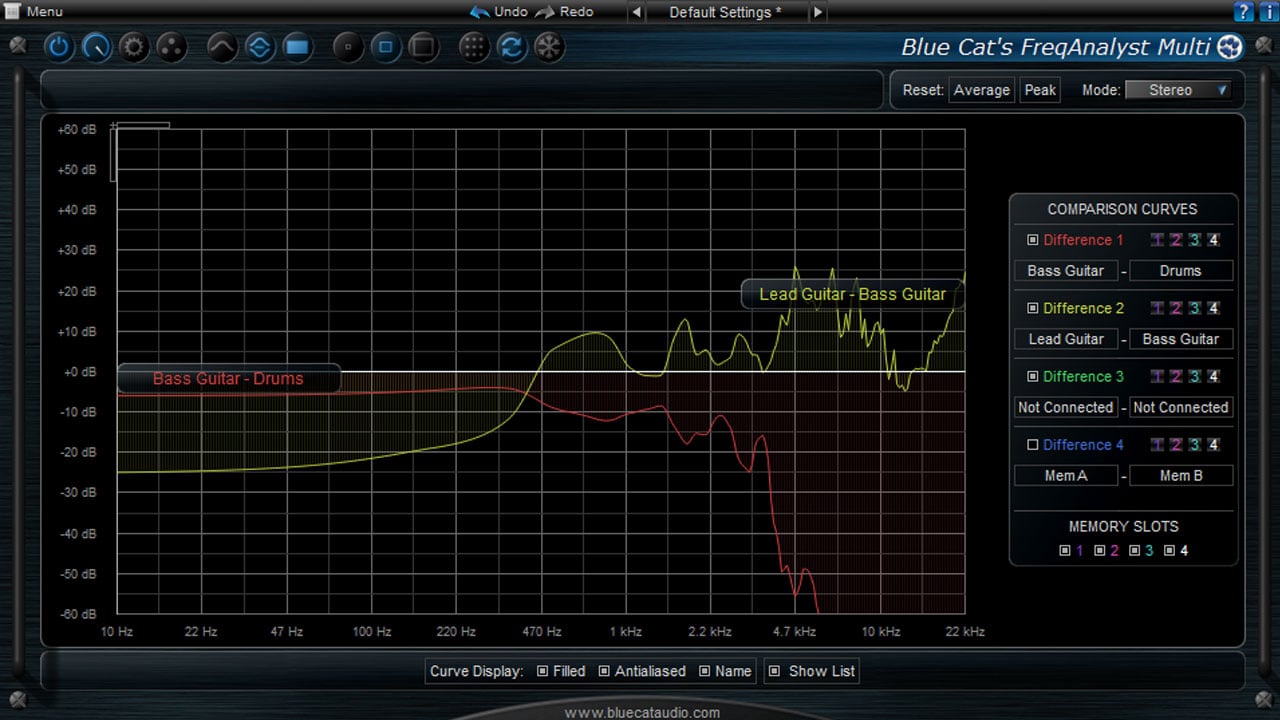The width and height of the screenshot is (1280, 720).
Task: Reset the Peak curves
Action: pyautogui.click(x=1040, y=90)
